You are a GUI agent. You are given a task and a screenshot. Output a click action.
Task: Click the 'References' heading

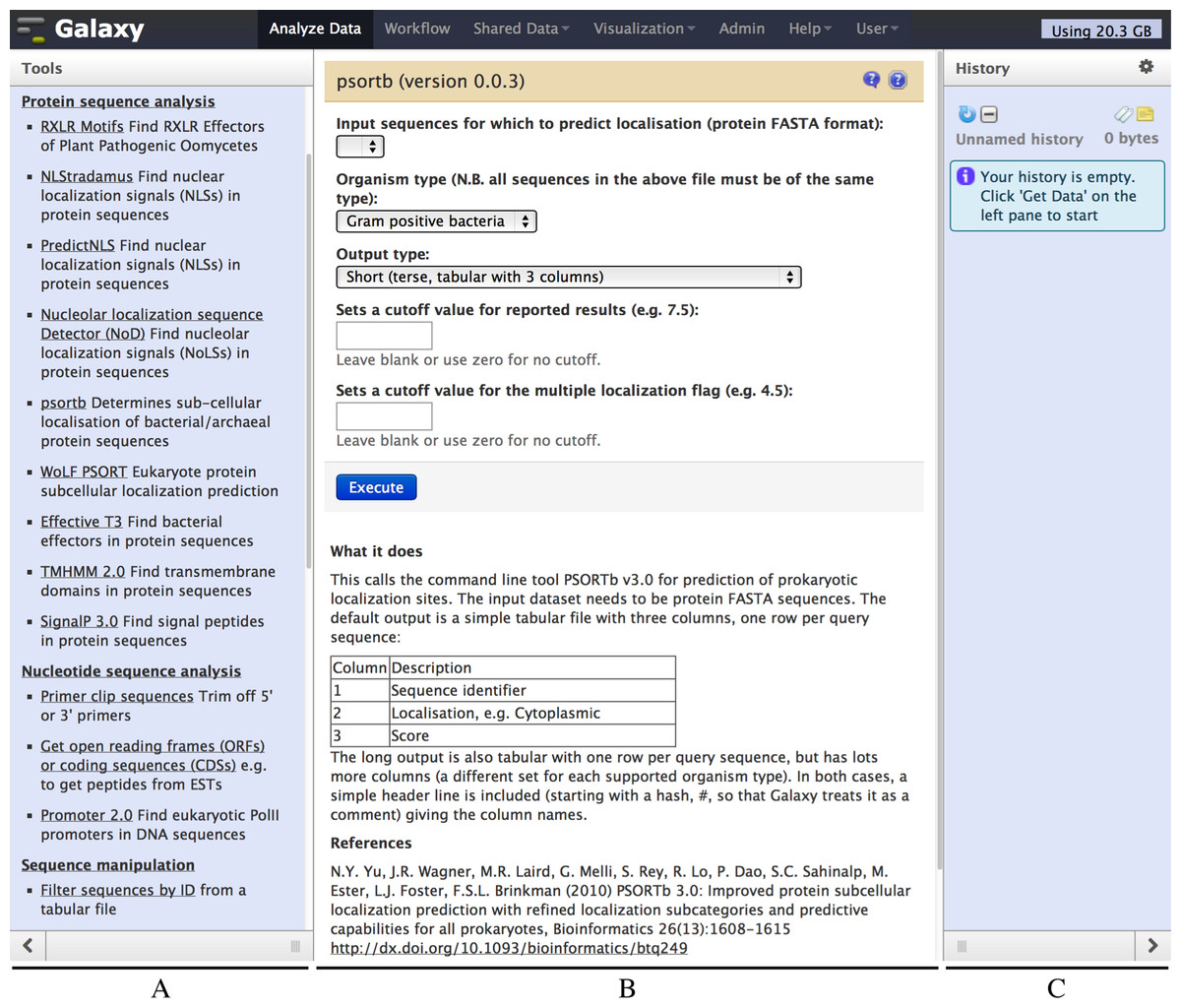(371, 844)
